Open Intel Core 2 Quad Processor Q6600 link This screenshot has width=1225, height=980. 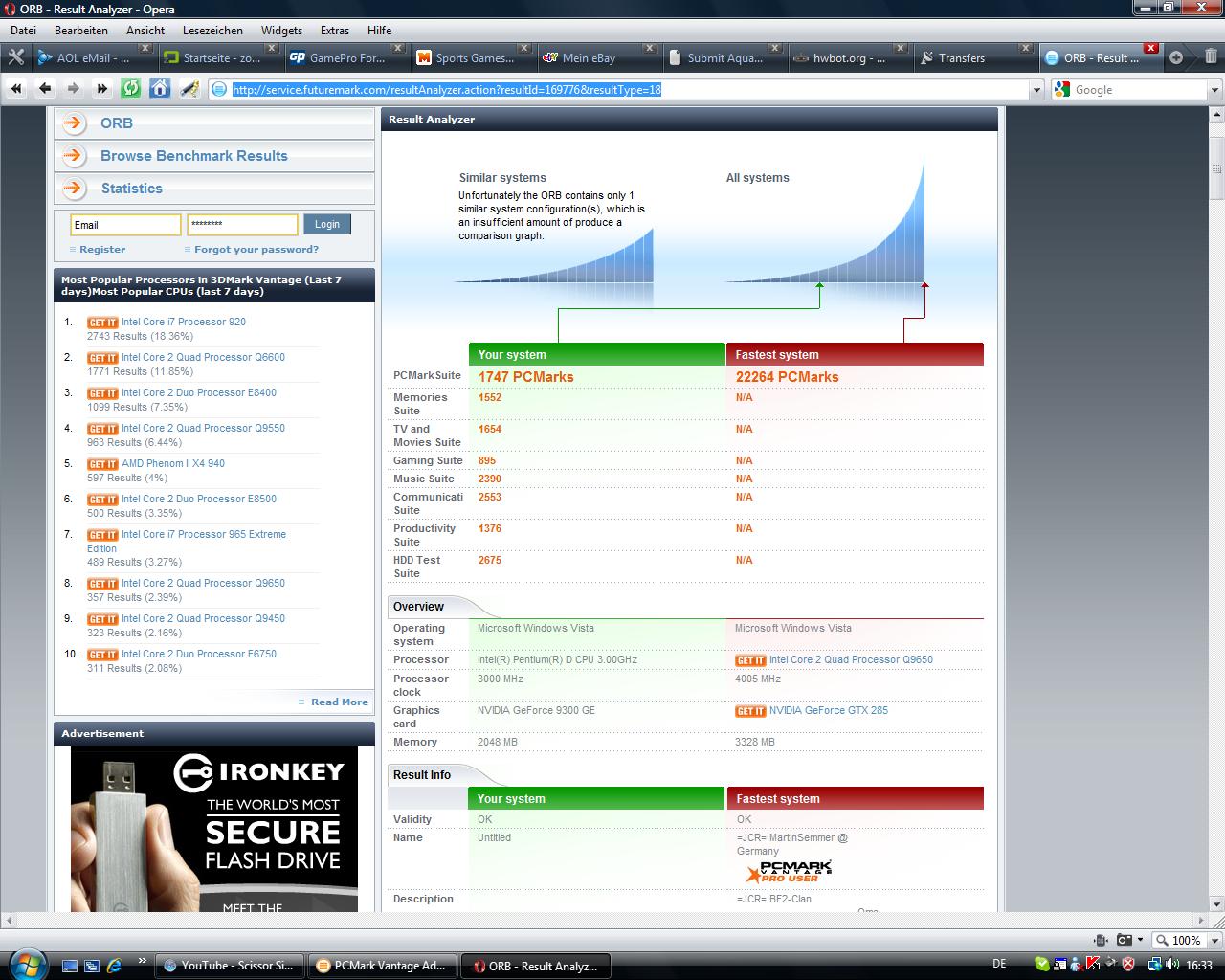(x=203, y=357)
